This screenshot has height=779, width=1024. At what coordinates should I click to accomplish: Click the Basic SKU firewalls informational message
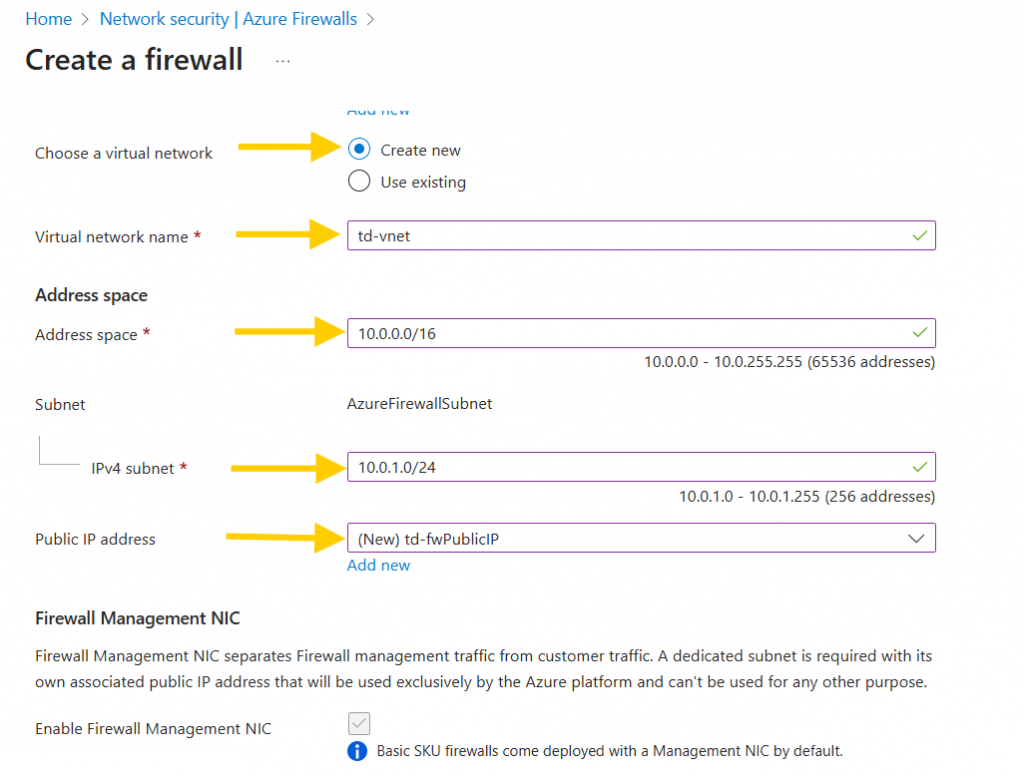click(x=610, y=750)
